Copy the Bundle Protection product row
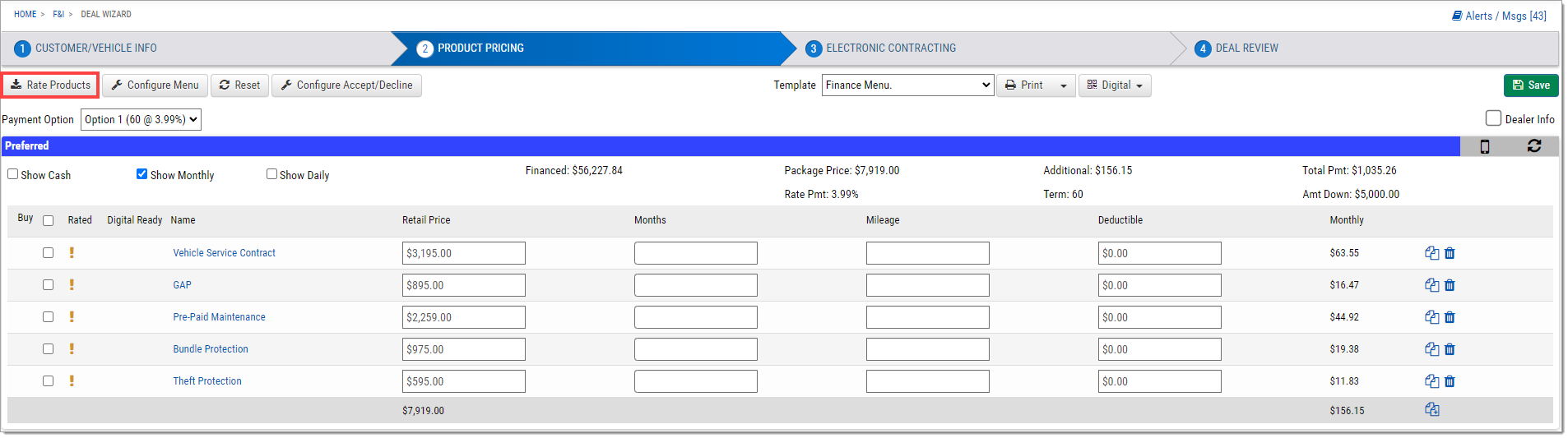Image resolution: width=1568 pixels, height=438 pixels. pos(1432,349)
